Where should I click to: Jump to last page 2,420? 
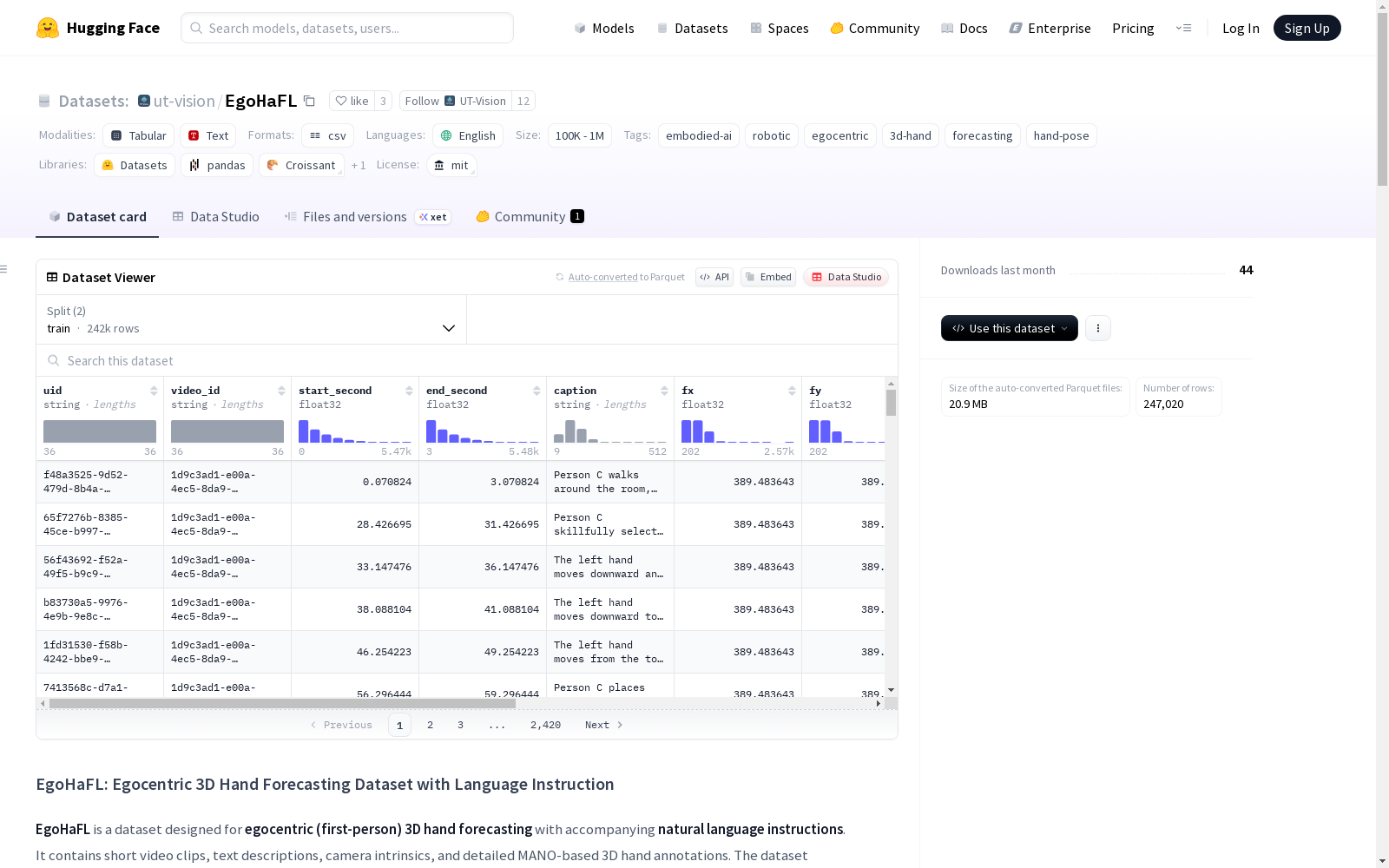[x=545, y=725]
